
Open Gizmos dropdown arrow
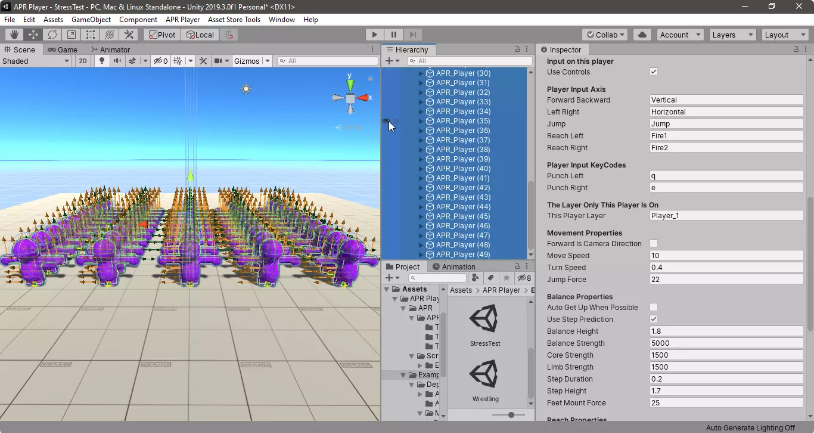click(267, 61)
